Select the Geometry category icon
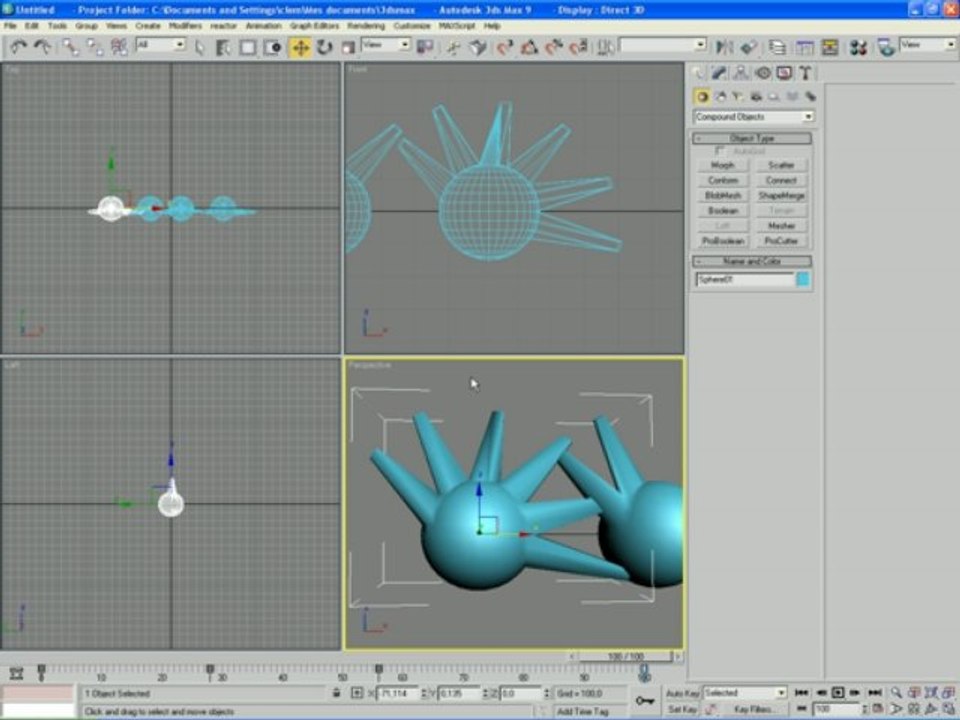 702,97
